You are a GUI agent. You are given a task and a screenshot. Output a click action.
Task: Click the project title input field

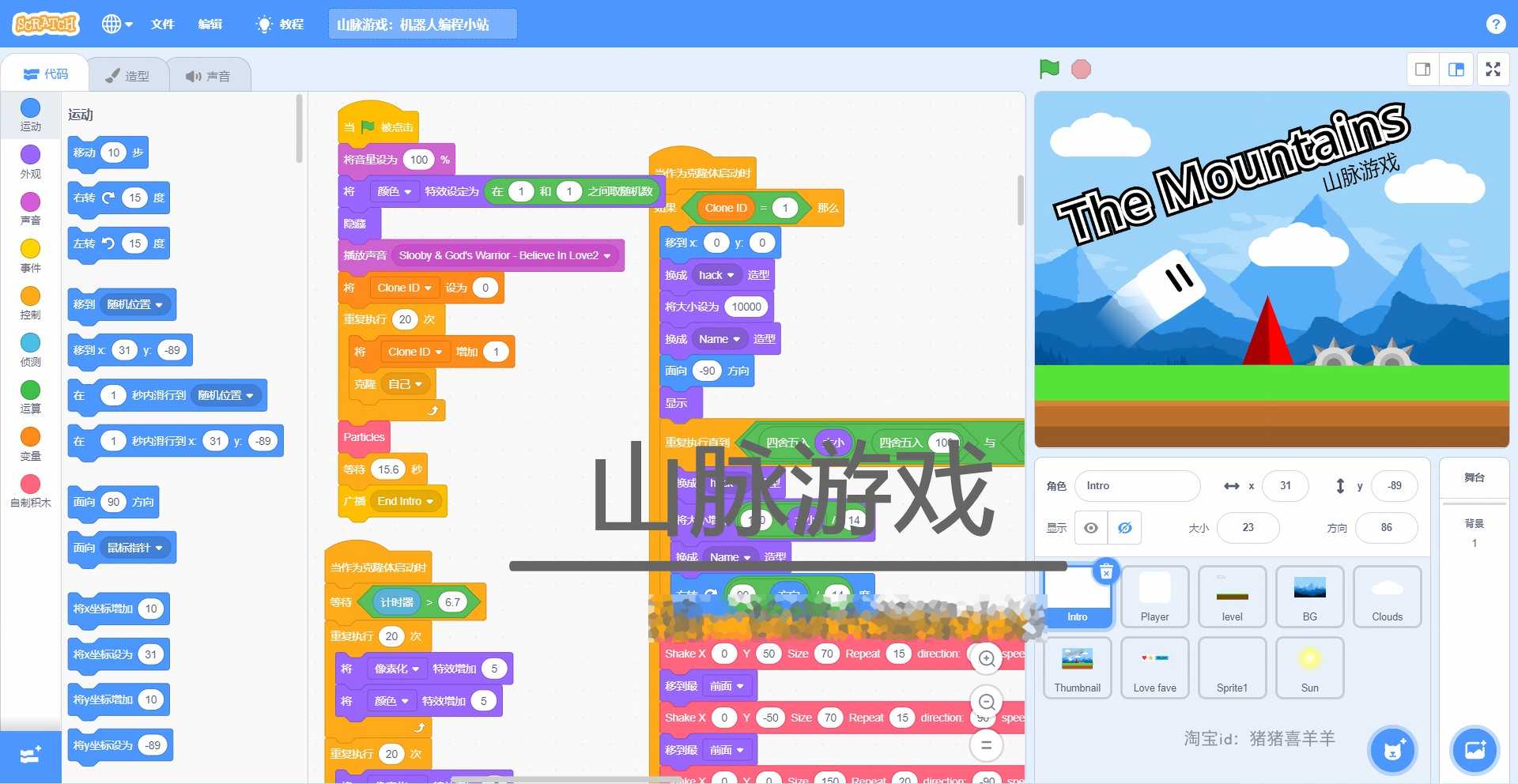422,24
